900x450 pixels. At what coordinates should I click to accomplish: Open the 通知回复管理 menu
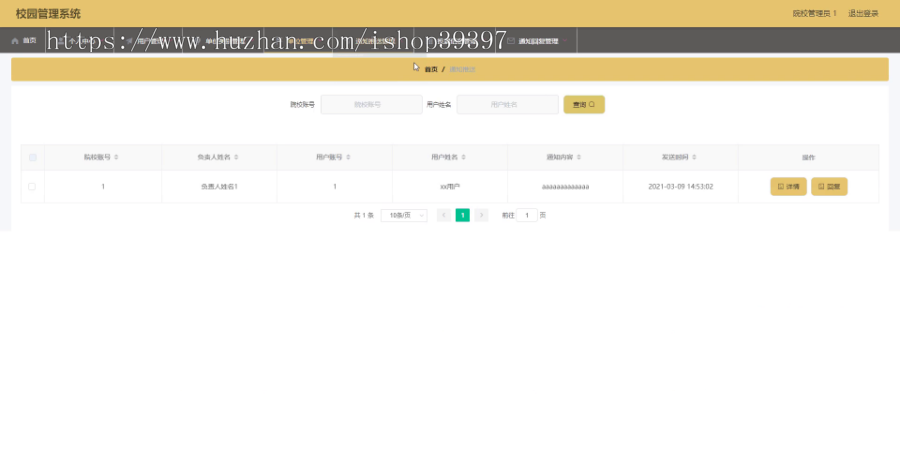(x=536, y=41)
